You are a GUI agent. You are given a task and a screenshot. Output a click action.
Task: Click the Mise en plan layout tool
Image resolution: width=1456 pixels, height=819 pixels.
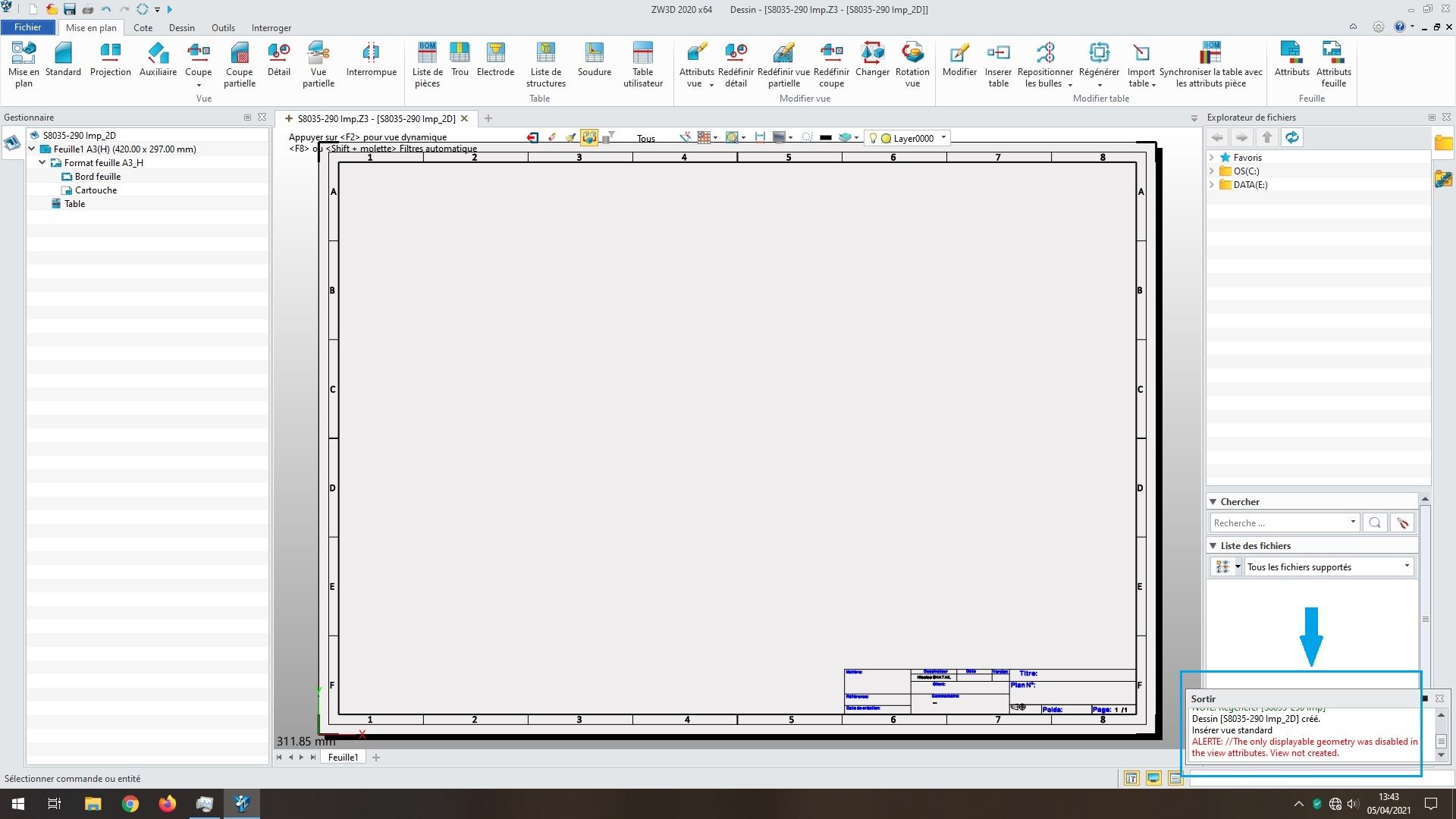24,64
